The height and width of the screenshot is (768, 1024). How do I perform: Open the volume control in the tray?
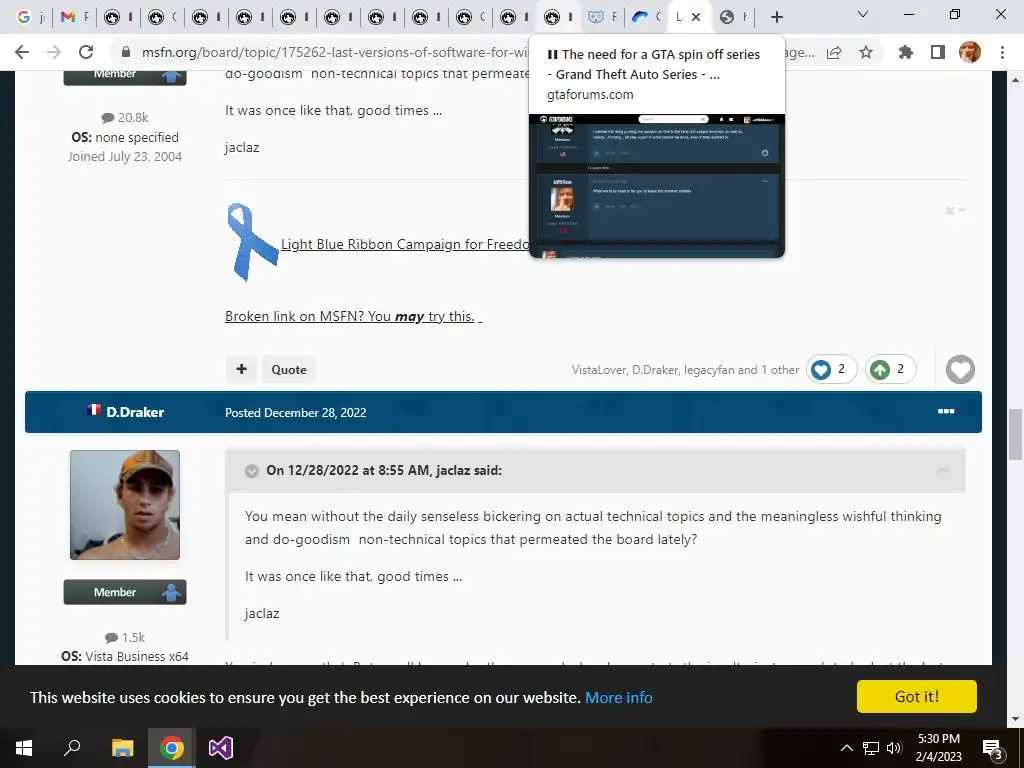pos(894,748)
